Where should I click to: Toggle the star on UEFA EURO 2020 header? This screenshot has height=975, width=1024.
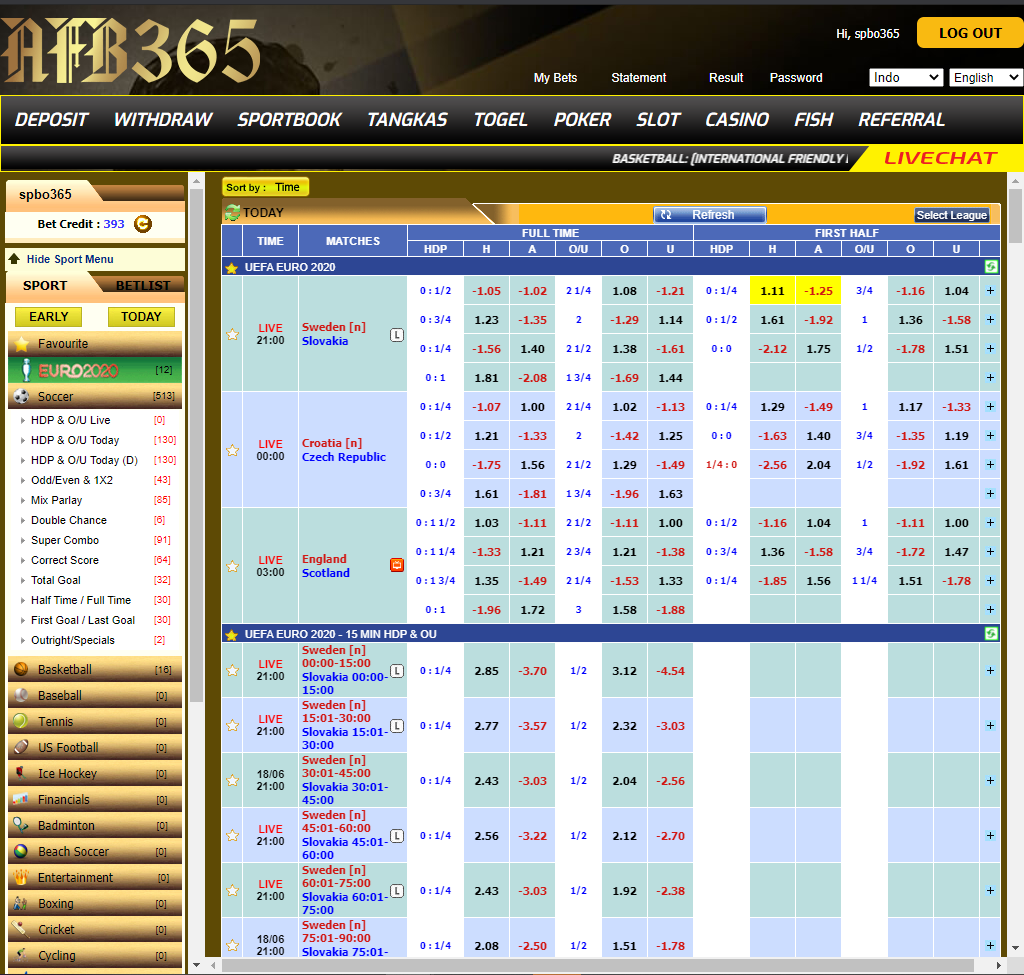(x=230, y=267)
